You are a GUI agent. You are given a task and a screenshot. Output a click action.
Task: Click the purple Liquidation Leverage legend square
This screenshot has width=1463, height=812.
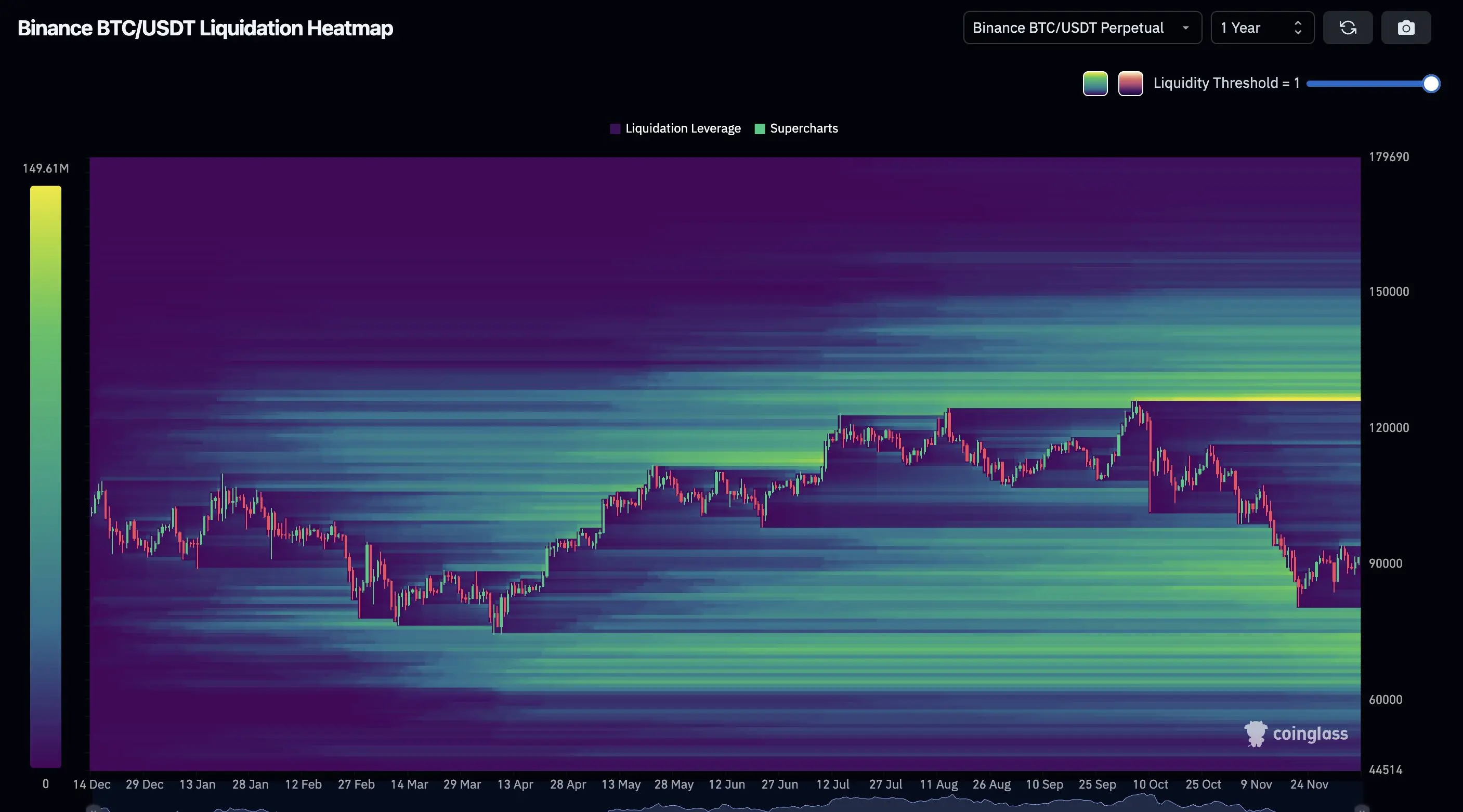click(615, 129)
